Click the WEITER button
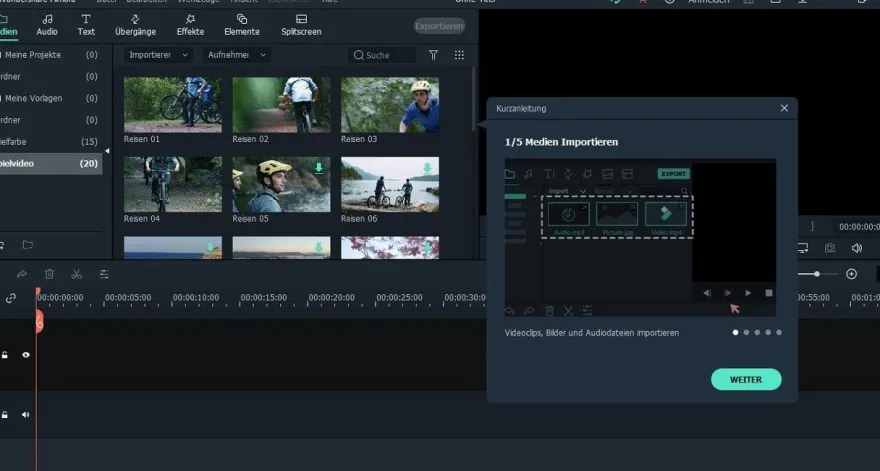Viewport: 880px width, 471px height. pyautogui.click(x=746, y=379)
